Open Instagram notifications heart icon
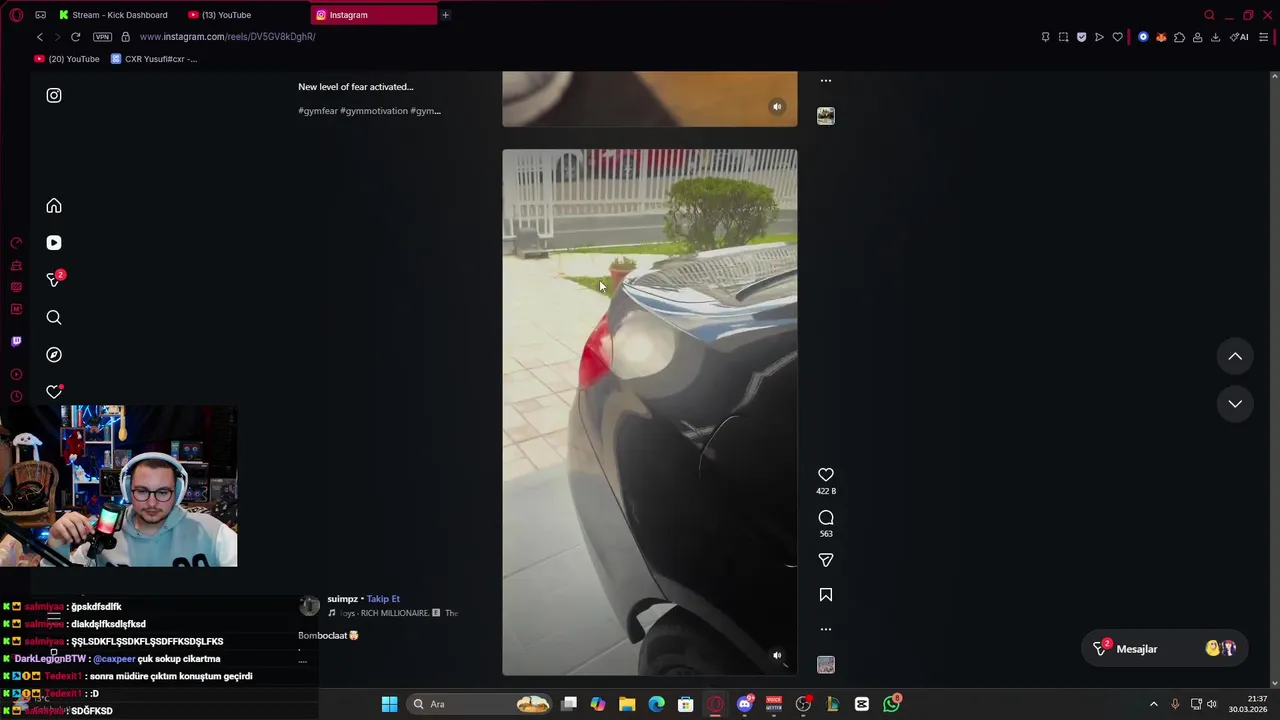 pyautogui.click(x=54, y=392)
